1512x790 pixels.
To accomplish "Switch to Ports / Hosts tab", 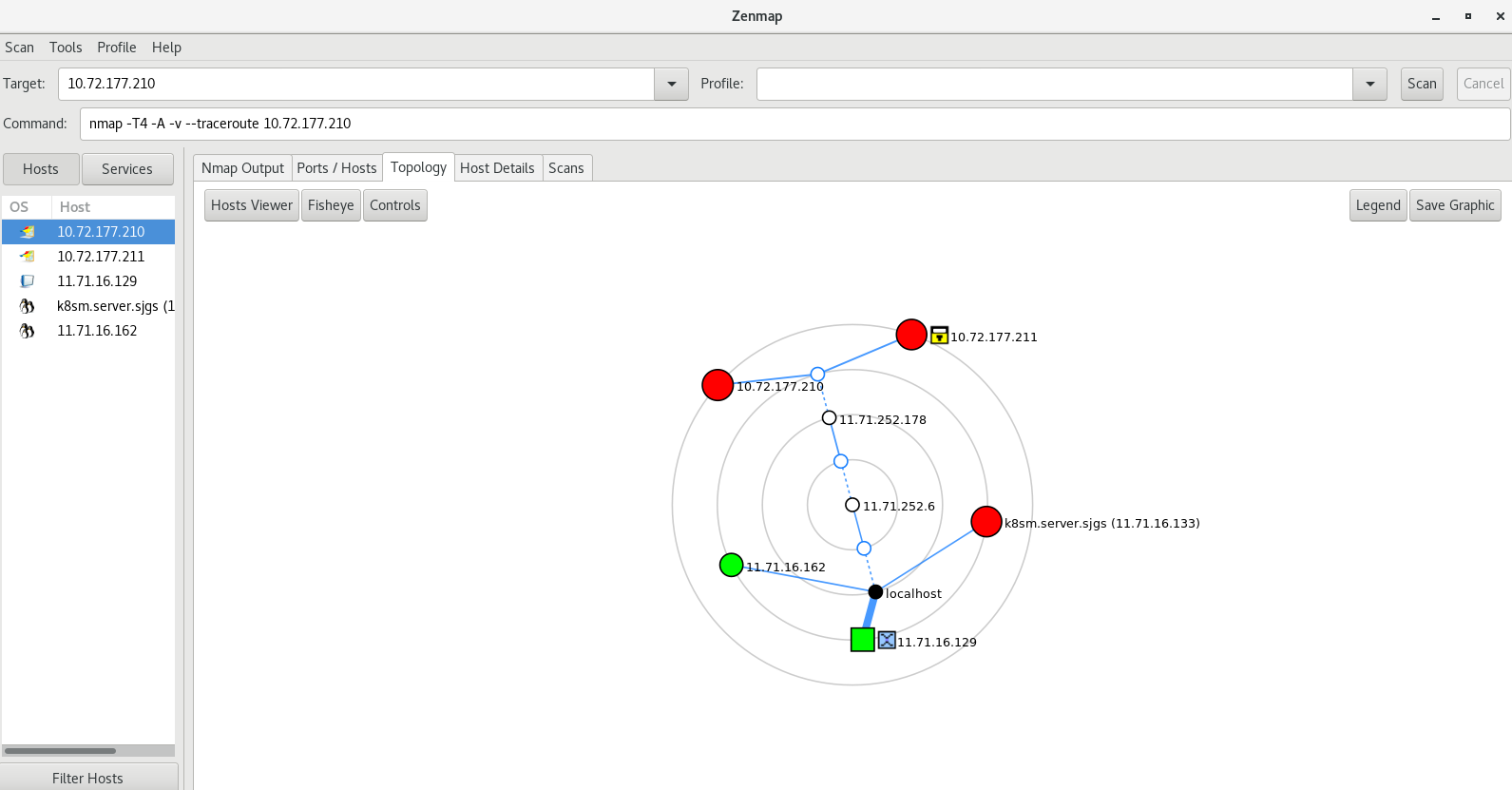I will click(x=336, y=168).
